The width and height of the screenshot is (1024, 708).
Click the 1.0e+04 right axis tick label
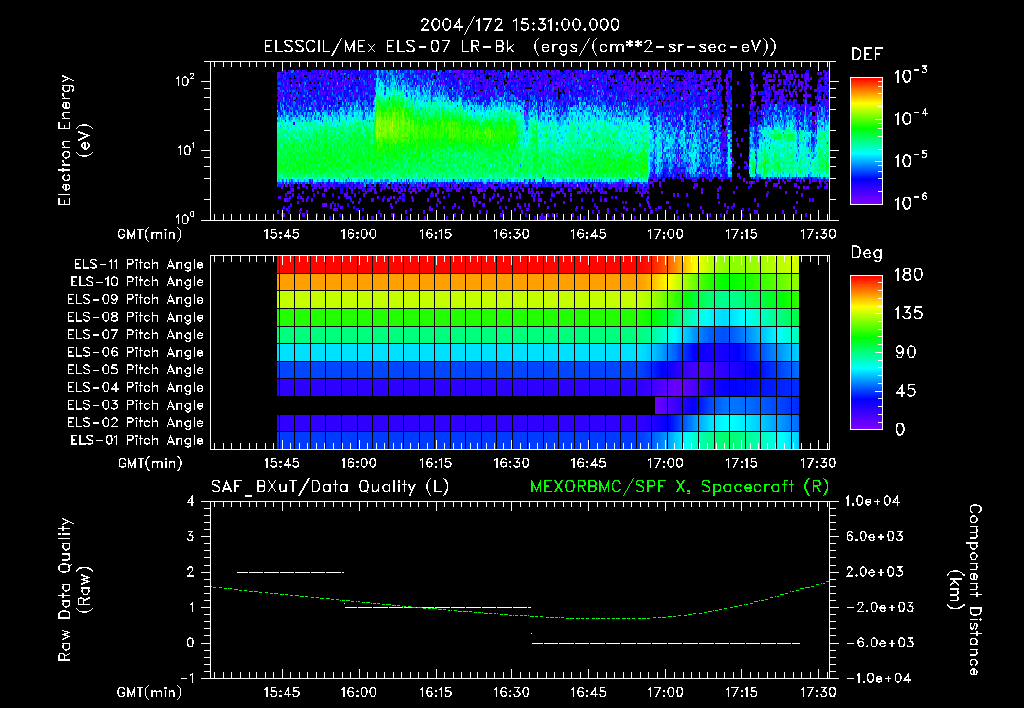[x=872, y=502]
